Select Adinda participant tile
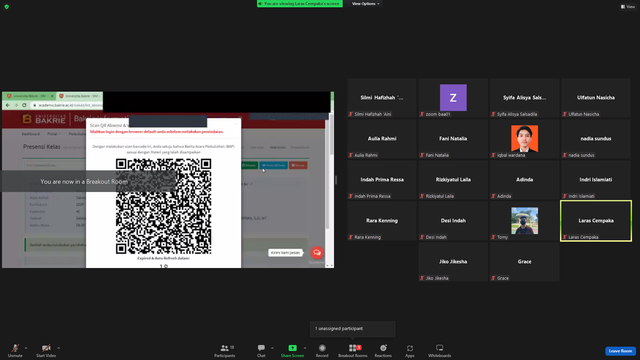Viewport: 640px width, 360px height. pyautogui.click(x=524, y=180)
